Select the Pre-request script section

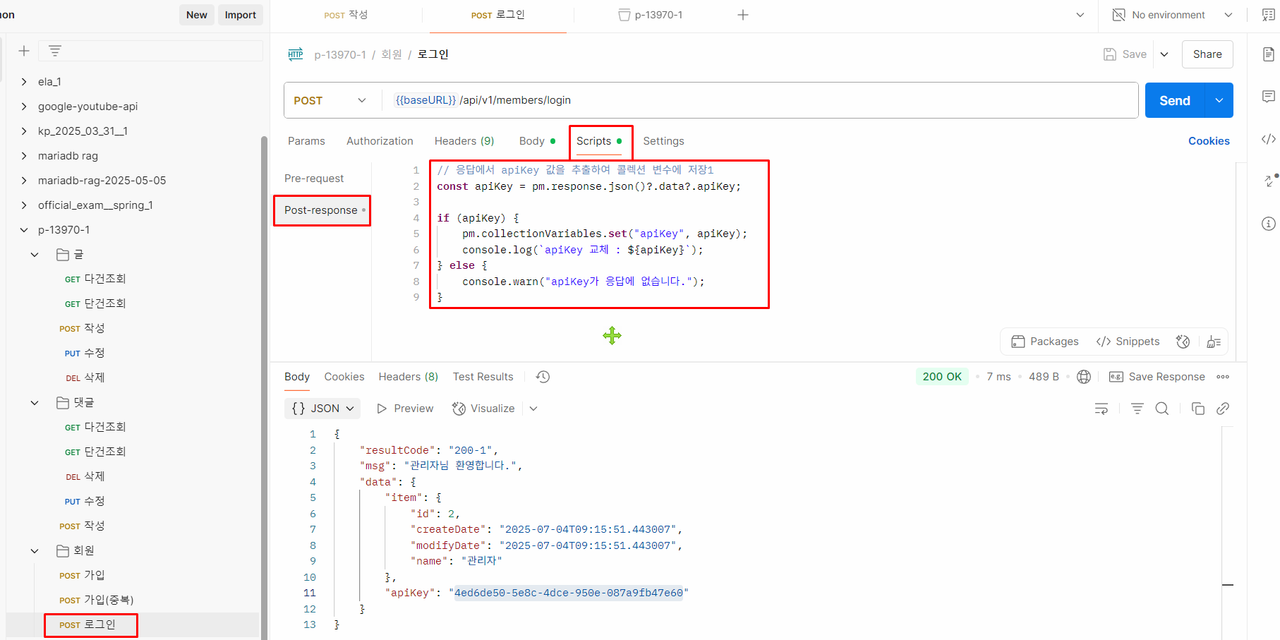(x=314, y=178)
